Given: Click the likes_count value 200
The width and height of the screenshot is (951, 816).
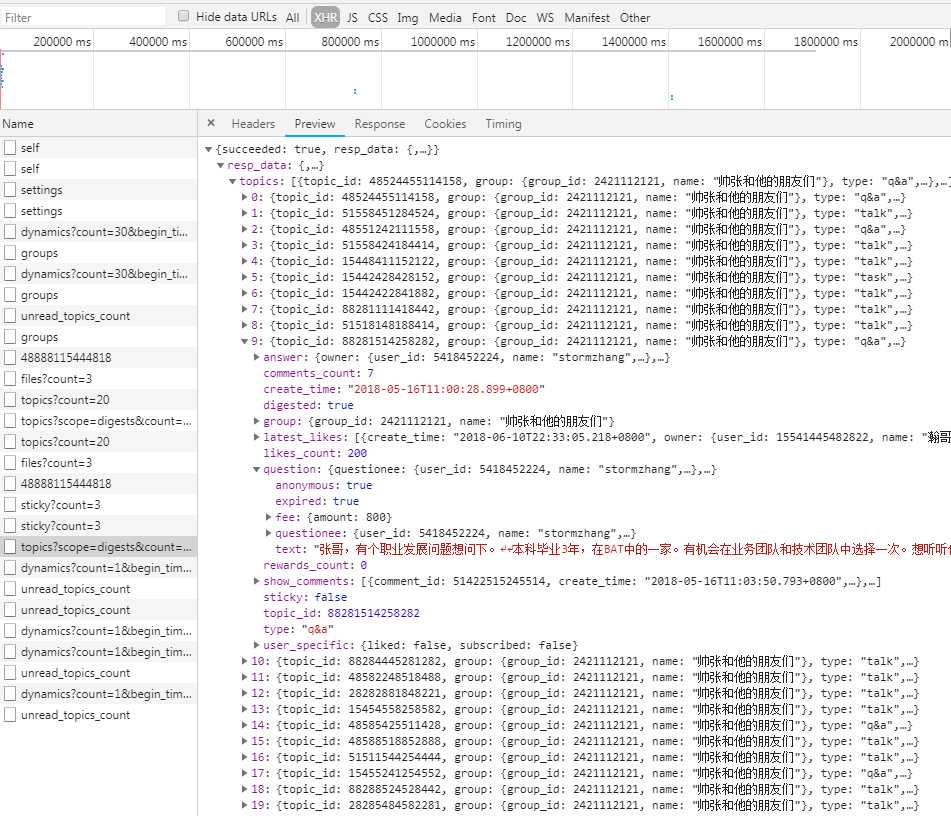Looking at the screenshot, I should 357,453.
